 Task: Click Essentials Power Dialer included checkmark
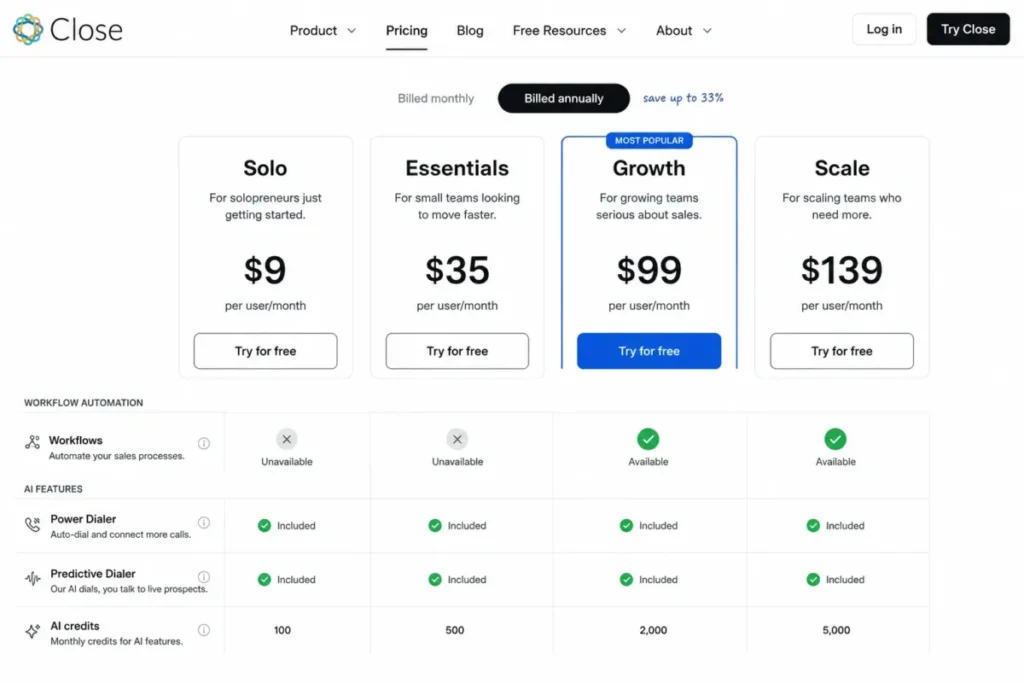435,526
